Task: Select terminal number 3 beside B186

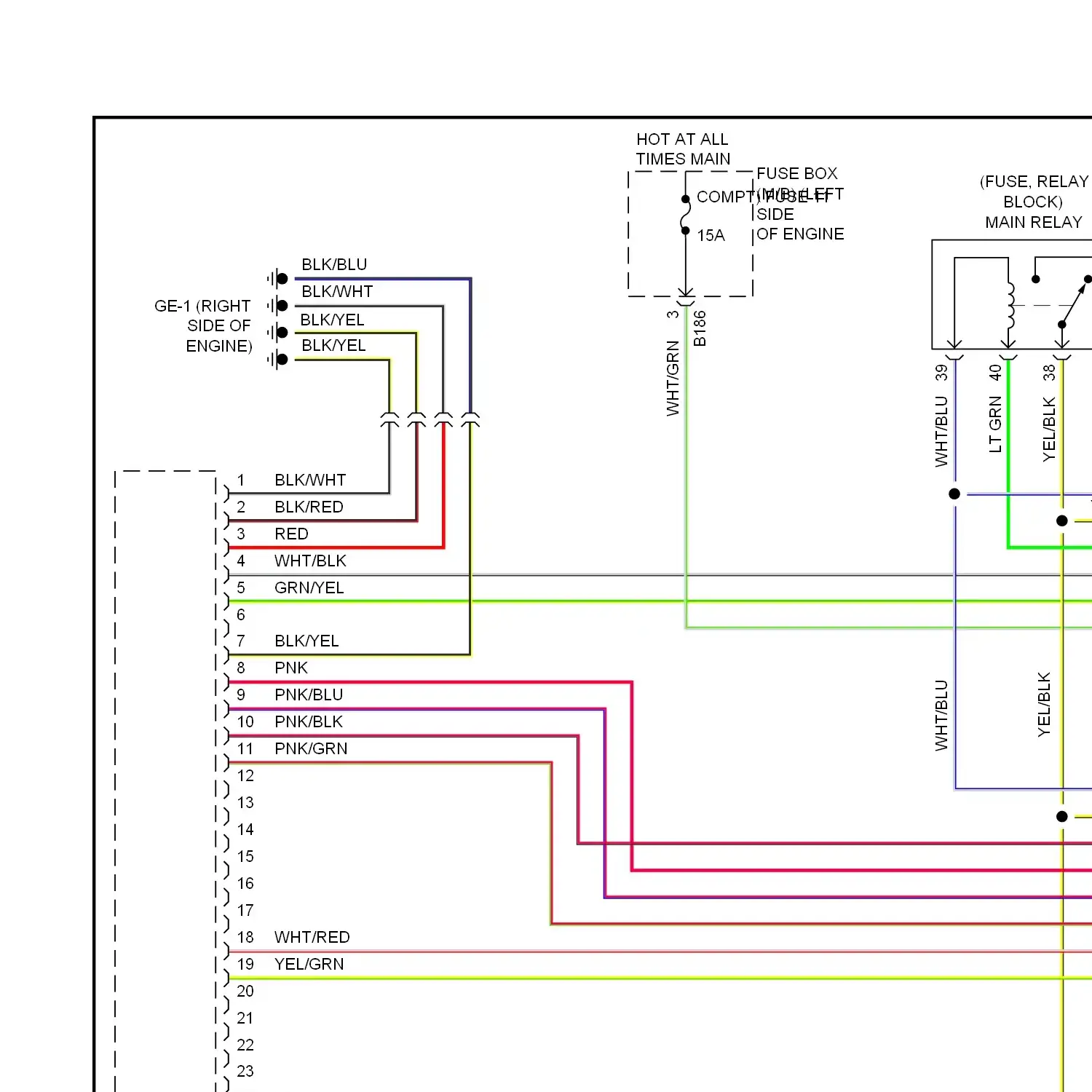Action: click(673, 314)
